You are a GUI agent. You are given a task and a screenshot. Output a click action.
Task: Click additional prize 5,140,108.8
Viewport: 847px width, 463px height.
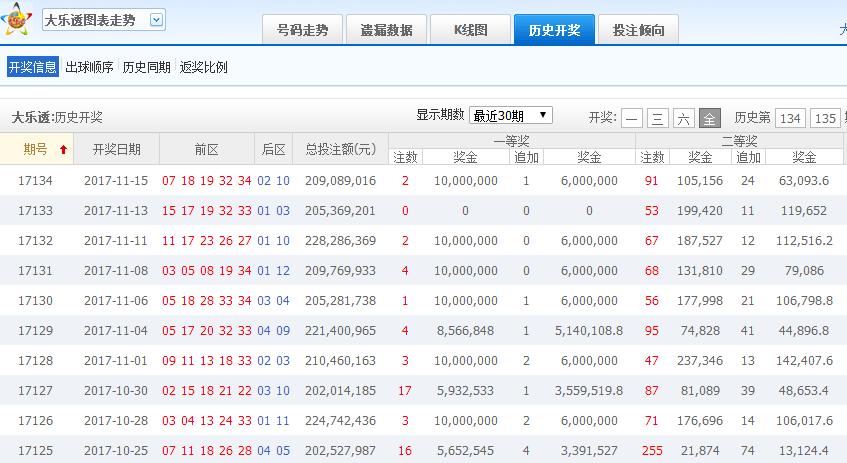[589, 331]
